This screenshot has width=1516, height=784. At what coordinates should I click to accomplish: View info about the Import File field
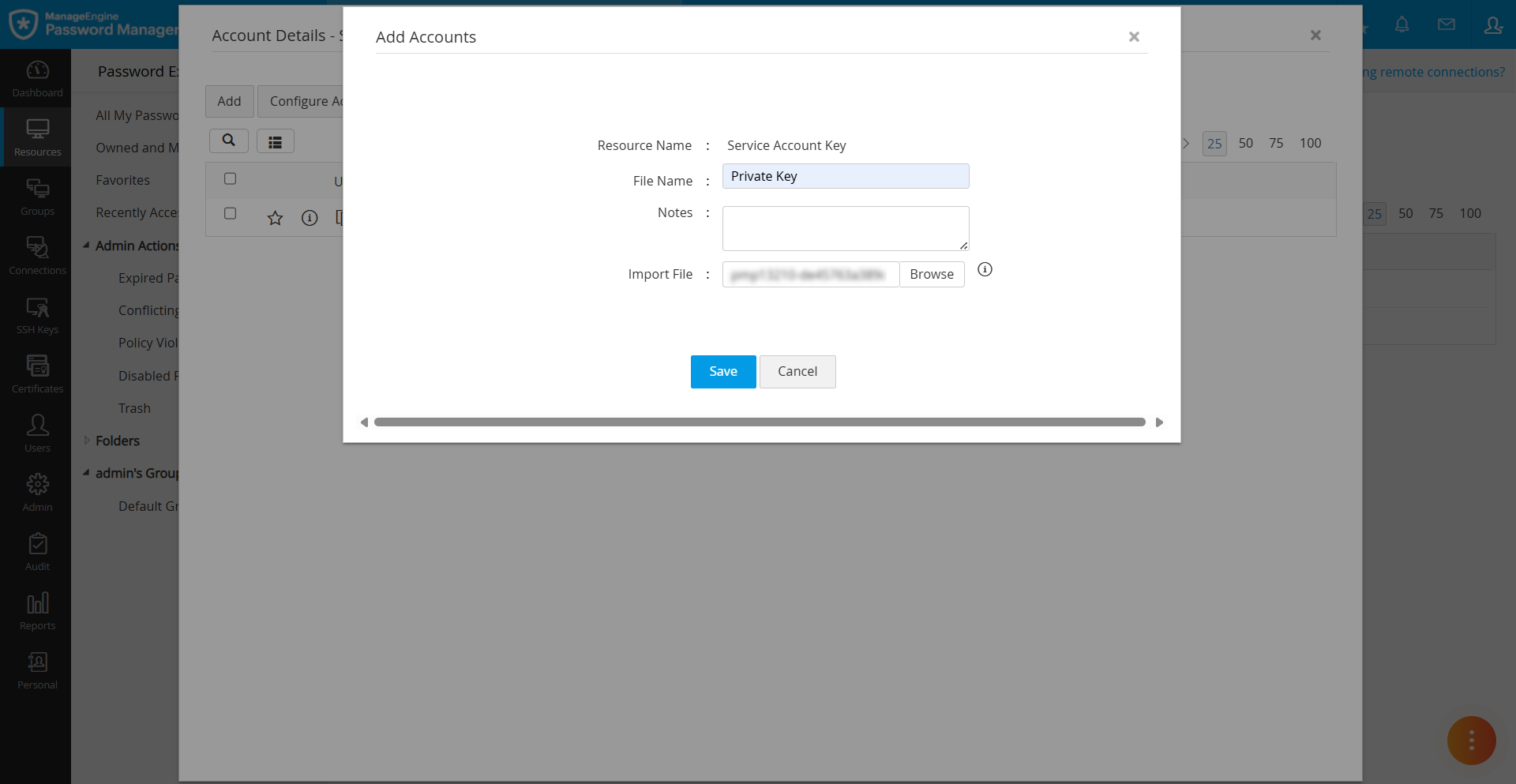click(x=985, y=269)
